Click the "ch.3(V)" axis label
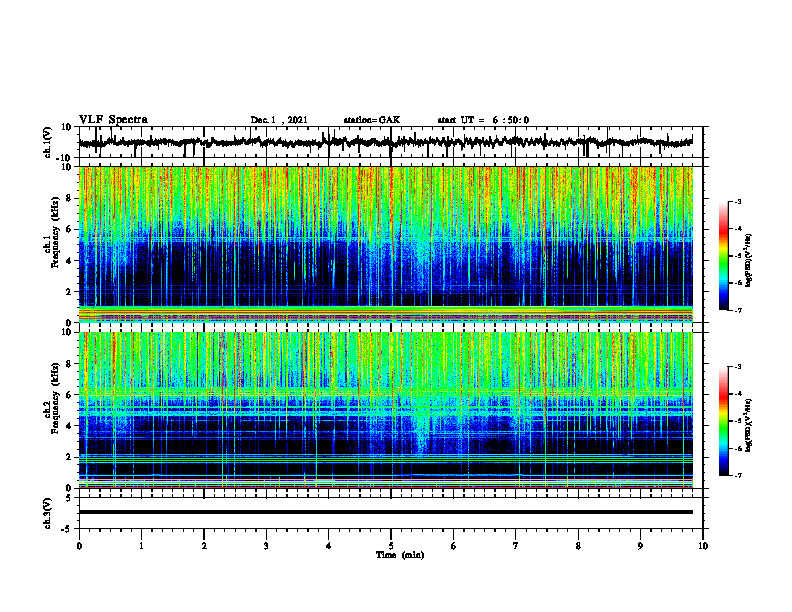The width and height of the screenshot is (792, 612). (x=48, y=513)
